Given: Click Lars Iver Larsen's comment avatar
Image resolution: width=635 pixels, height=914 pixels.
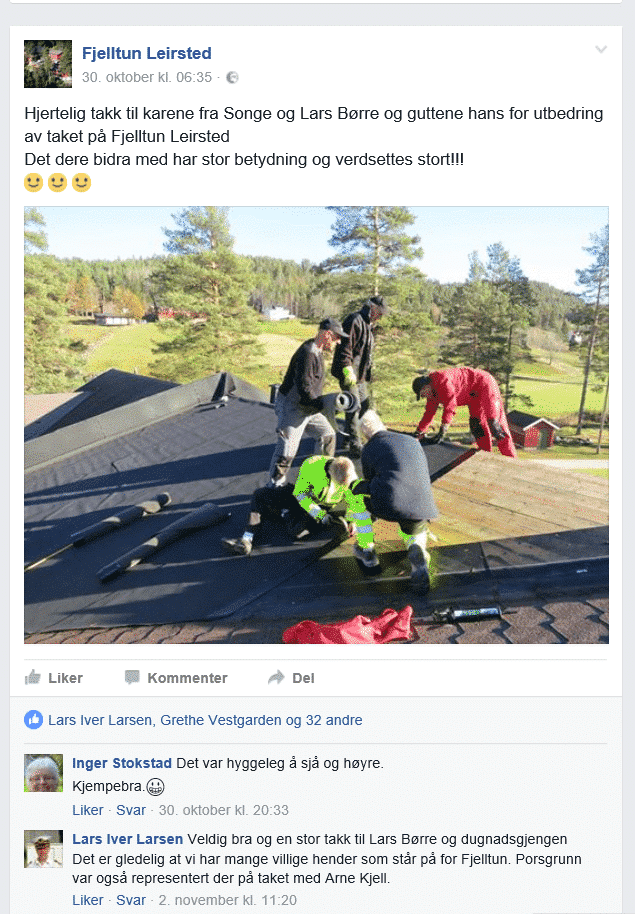Looking at the screenshot, I should [x=43, y=849].
